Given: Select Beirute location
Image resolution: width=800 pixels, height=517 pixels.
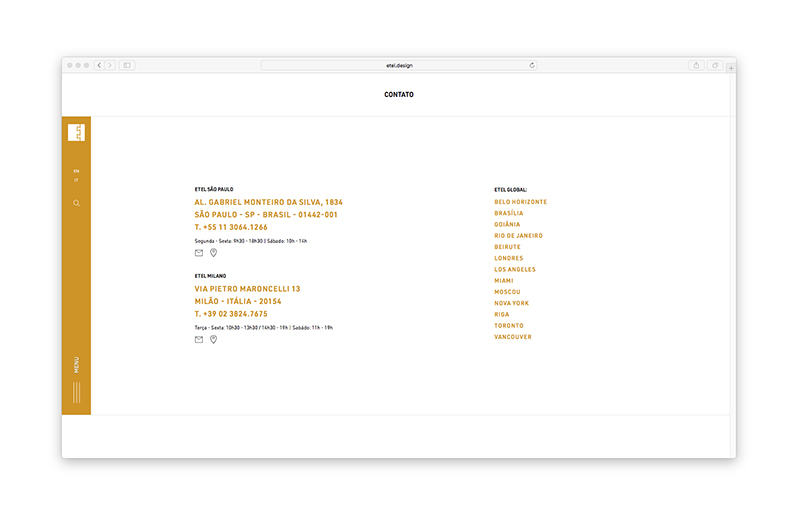Looking at the screenshot, I should click(x=508, y=247).
